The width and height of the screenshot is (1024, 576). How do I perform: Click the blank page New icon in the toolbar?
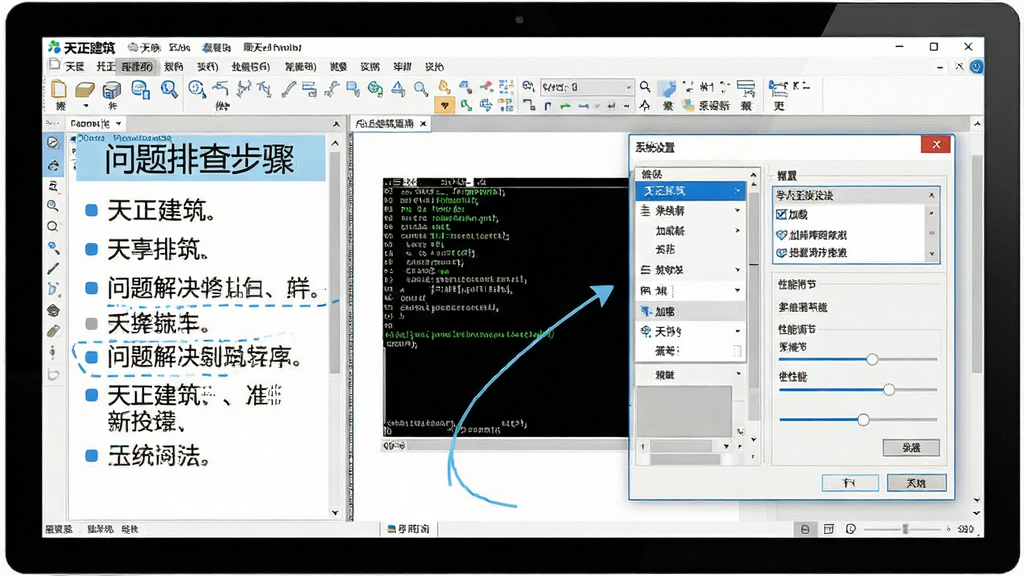pyautogui.click(x=59, y=89)
